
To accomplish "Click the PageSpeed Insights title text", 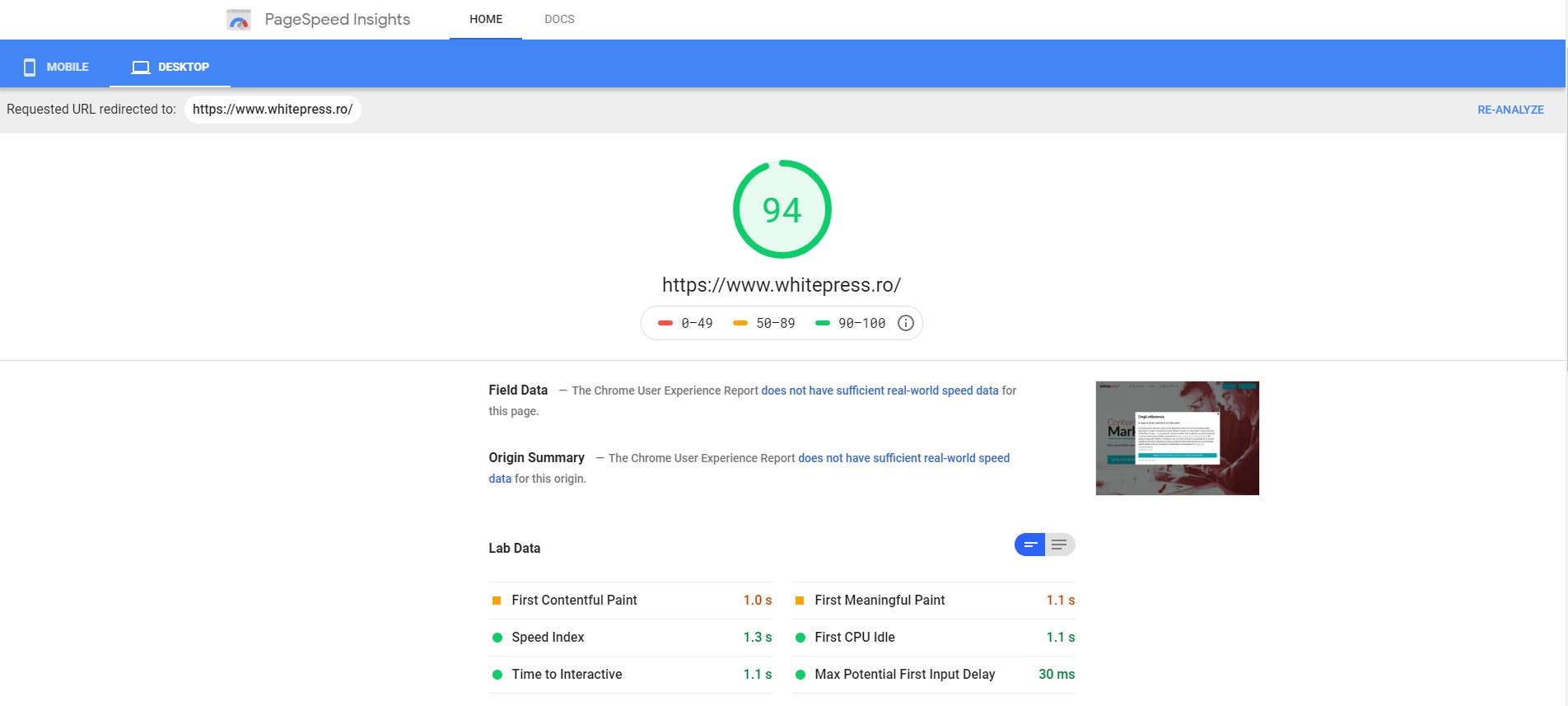I will point(338,19).
